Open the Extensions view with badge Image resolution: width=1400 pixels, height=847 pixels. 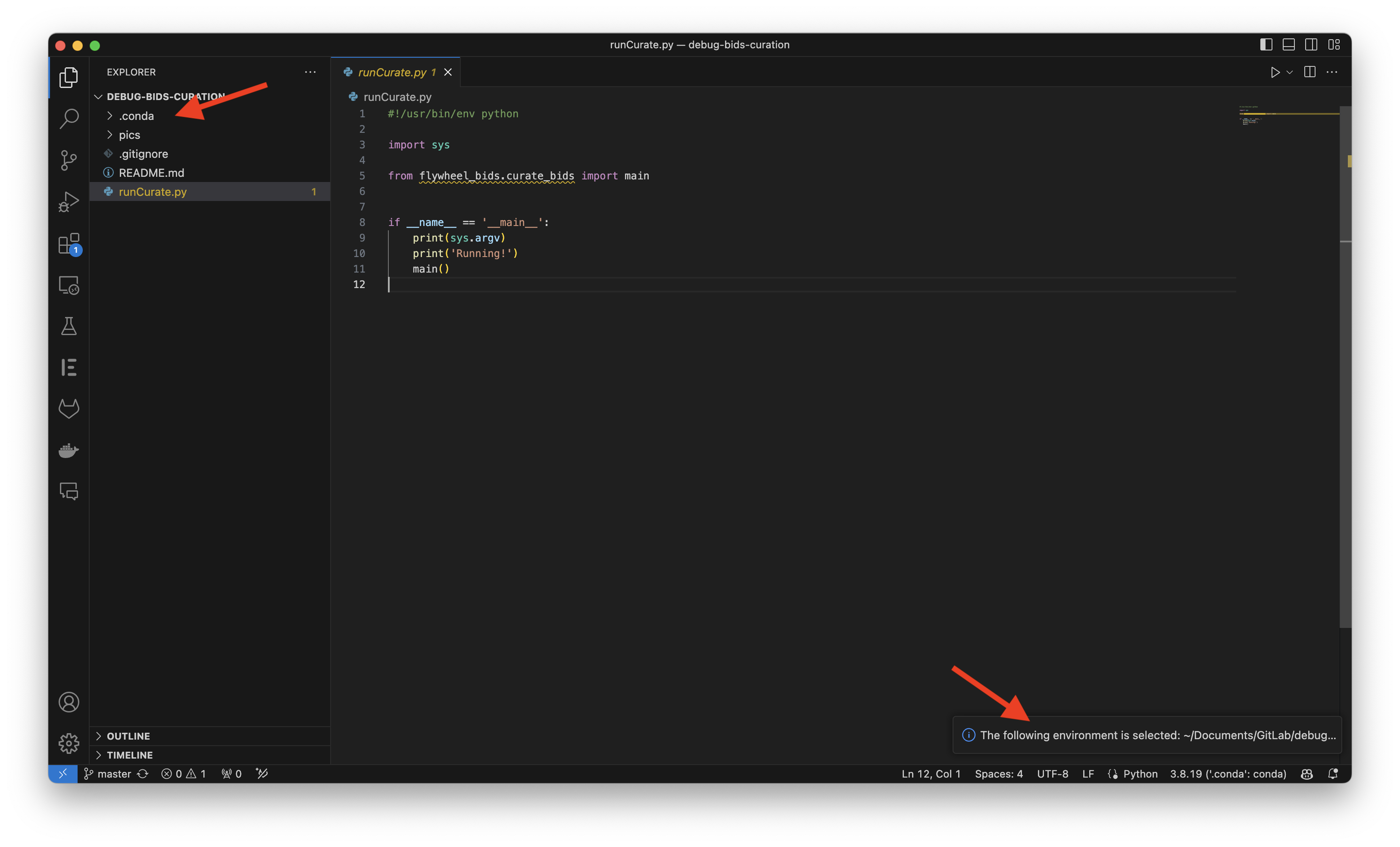(70, 245)
